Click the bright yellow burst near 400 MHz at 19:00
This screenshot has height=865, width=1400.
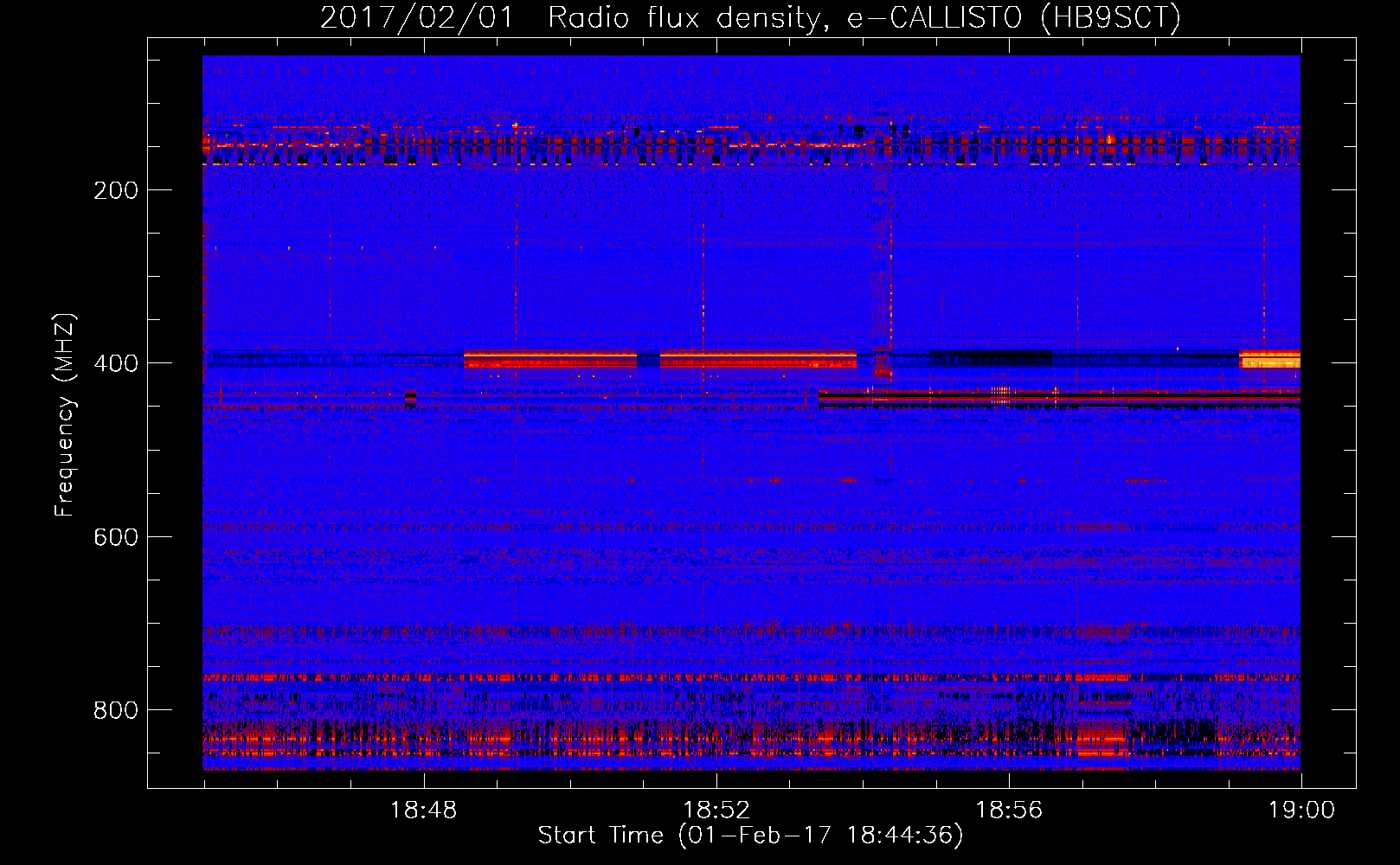click(1269, 360)
